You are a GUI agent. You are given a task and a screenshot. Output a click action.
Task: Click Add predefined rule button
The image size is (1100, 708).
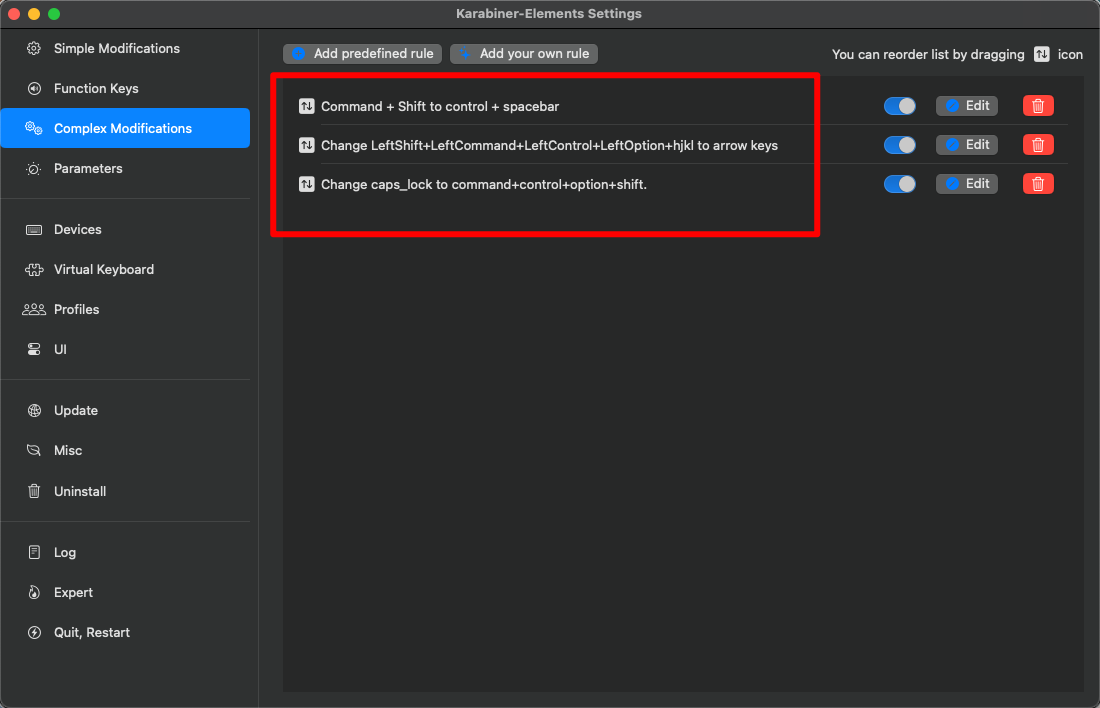(362, 54)
